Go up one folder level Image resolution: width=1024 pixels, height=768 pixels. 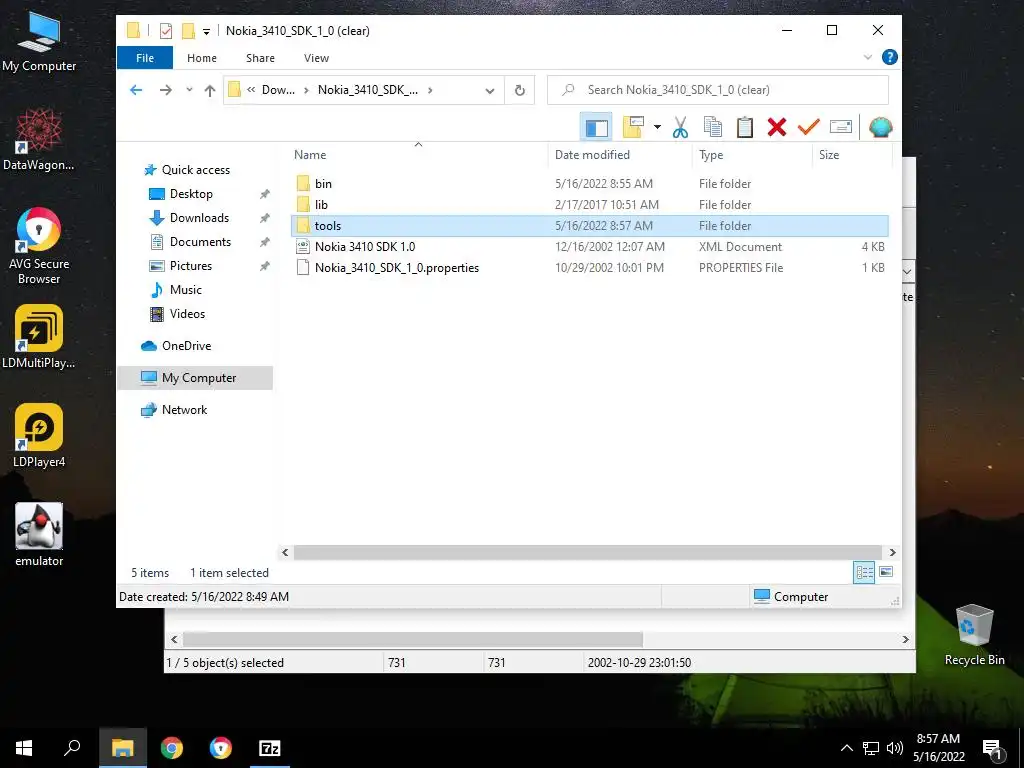pos(210,90)
